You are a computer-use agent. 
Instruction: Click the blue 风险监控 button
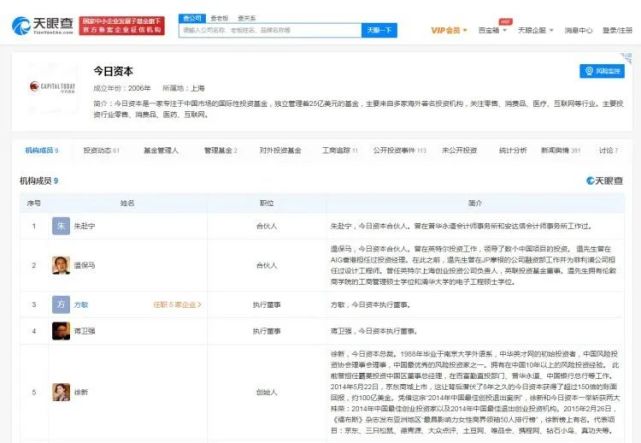coord(602,71)
